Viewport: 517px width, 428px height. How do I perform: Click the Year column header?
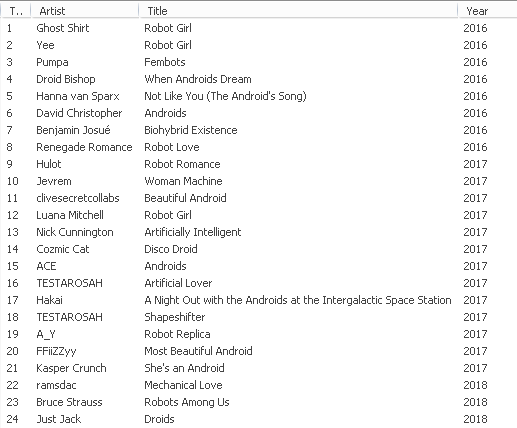pos(487,11)
